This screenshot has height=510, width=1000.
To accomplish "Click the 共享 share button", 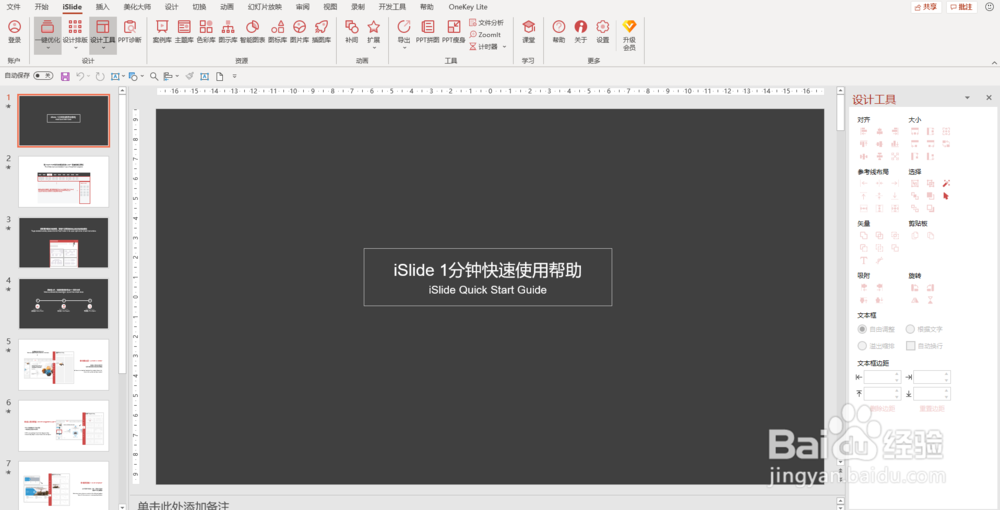I will tap(926, 7).
